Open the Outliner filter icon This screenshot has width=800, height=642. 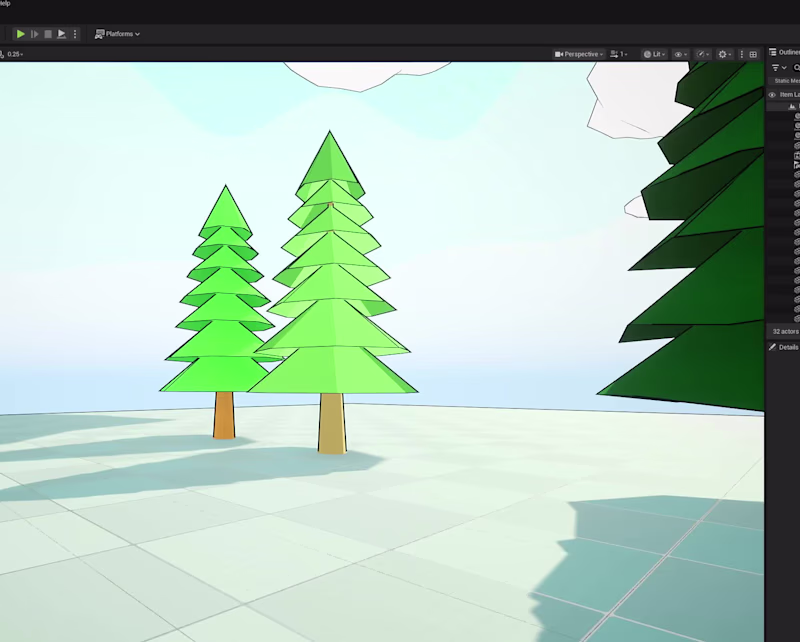tap(777, 67)
